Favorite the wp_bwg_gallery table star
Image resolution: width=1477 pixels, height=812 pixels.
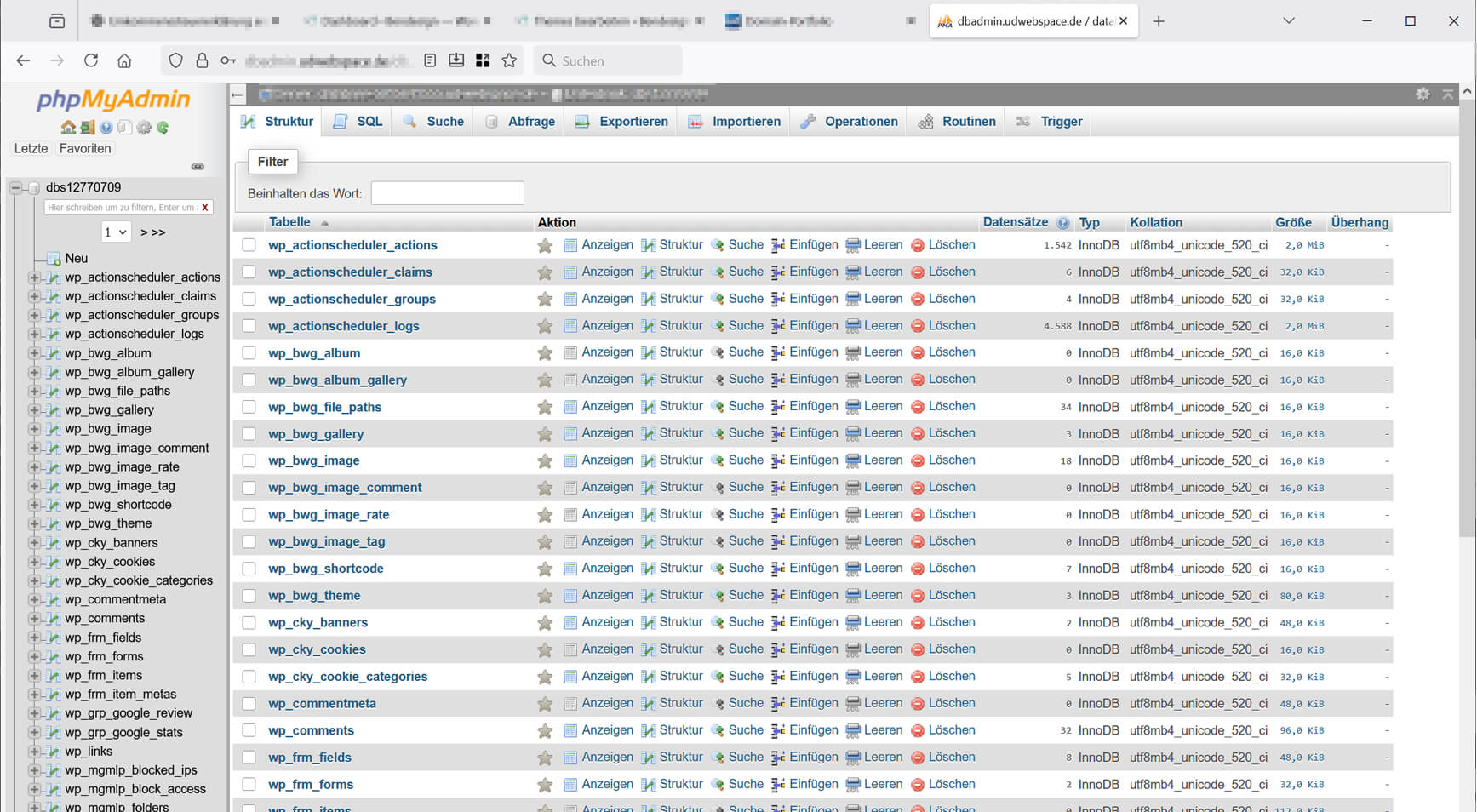[545, 434]
